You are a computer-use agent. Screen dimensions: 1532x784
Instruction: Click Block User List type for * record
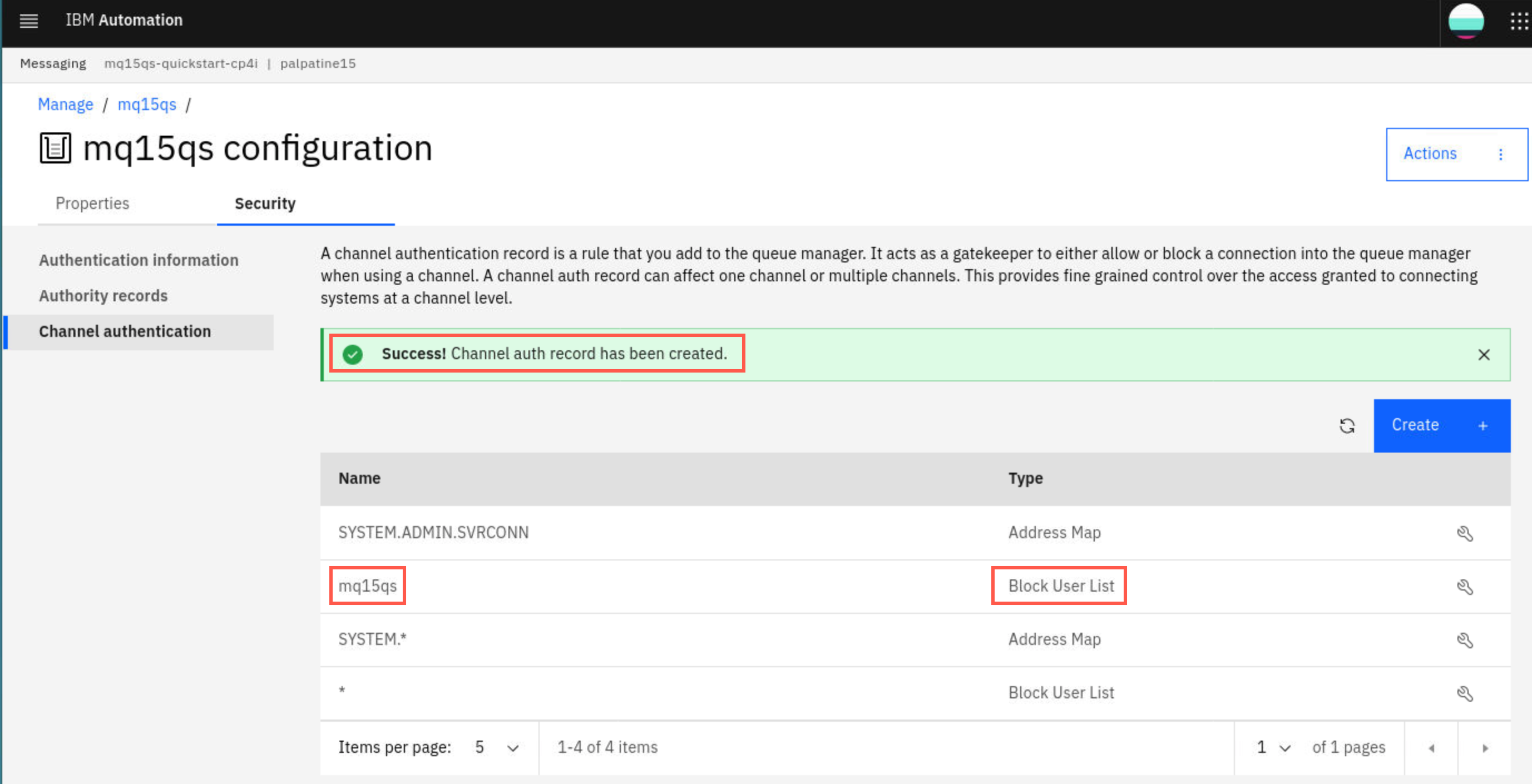(1061, 693)
